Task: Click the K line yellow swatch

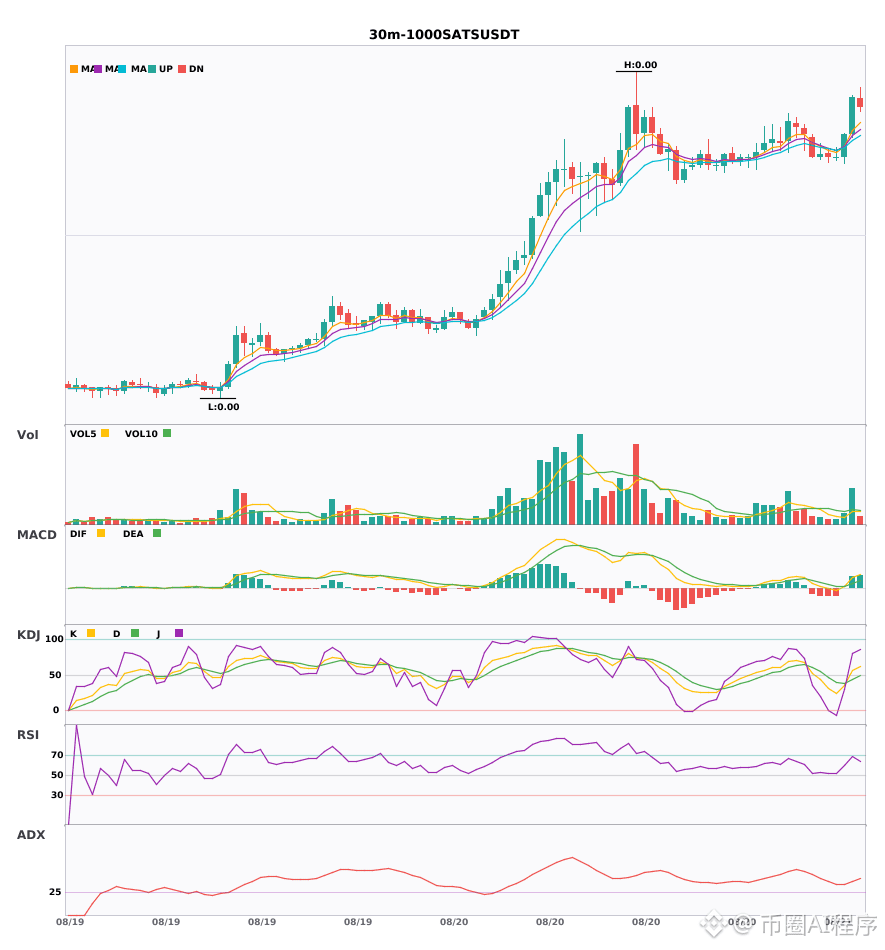Action: pos(91,633)
